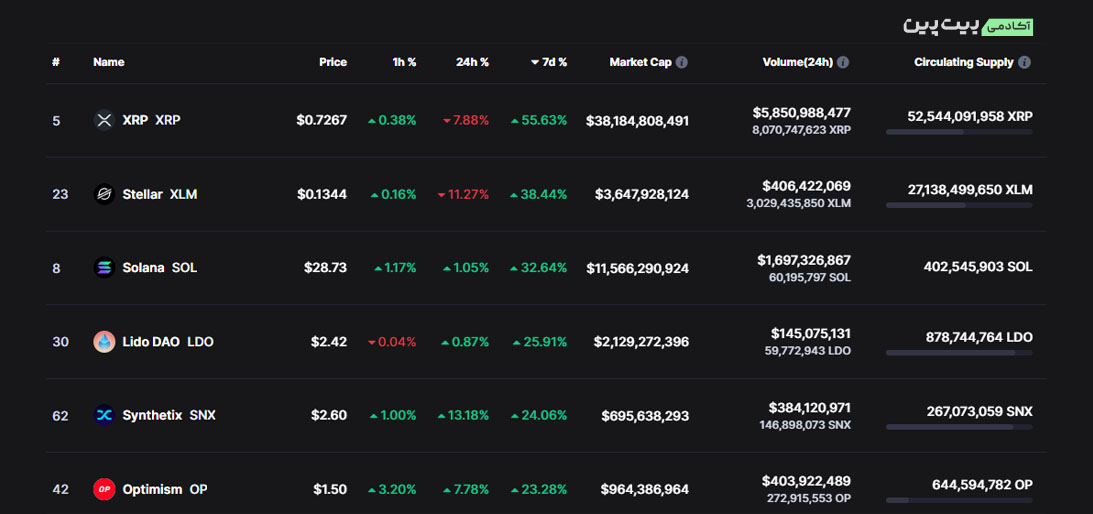Click Stellar 24h change 11.27%
Screen dimensions: 1093x514
pyautogui.click(x=464, y=194)
